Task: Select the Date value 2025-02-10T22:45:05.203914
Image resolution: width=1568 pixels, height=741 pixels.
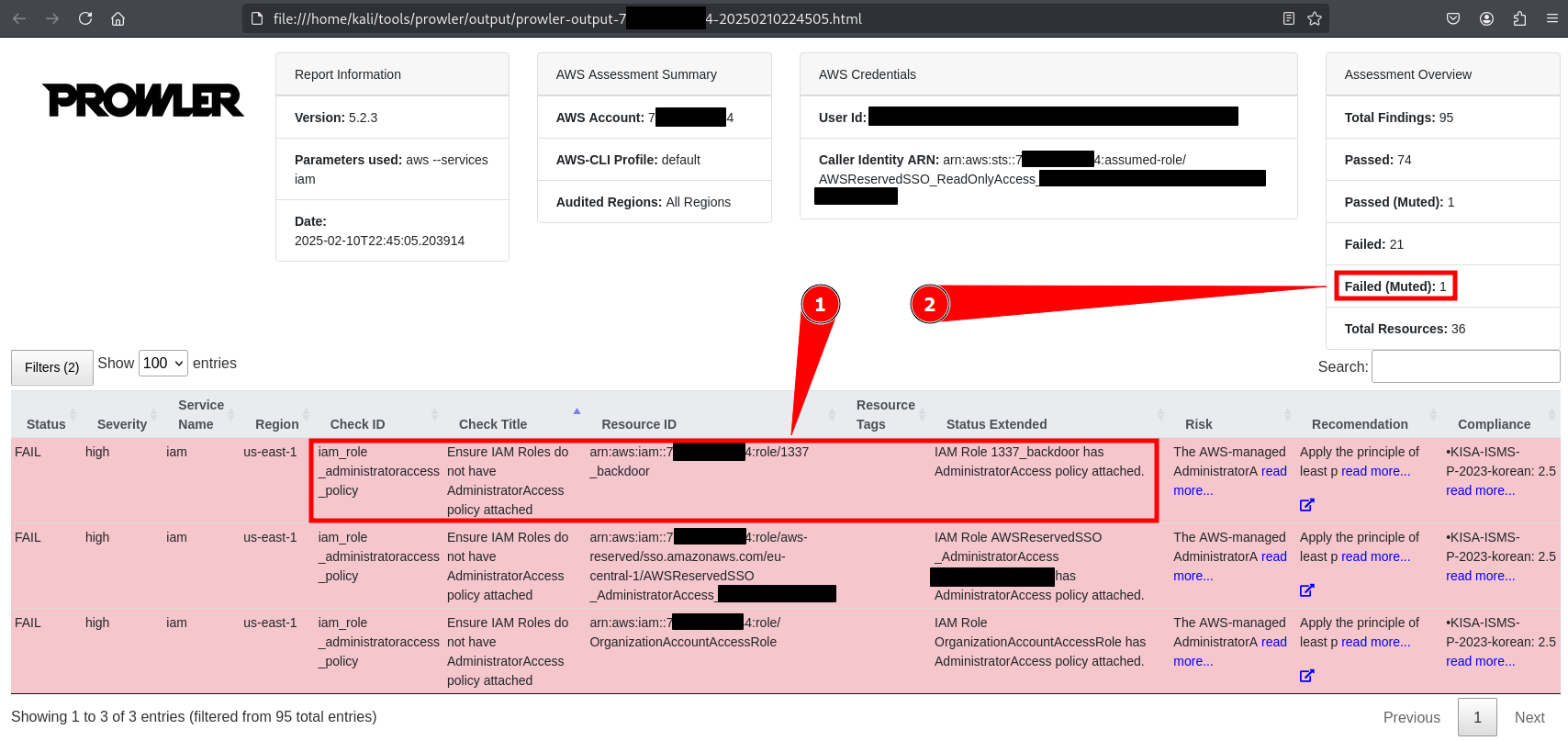Action: pyautogui.click(x=379, y=241)
